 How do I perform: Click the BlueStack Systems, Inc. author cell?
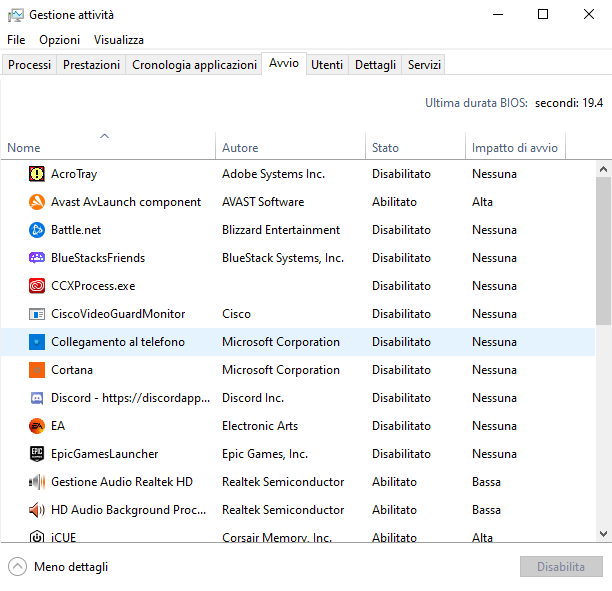click(283, 258)
